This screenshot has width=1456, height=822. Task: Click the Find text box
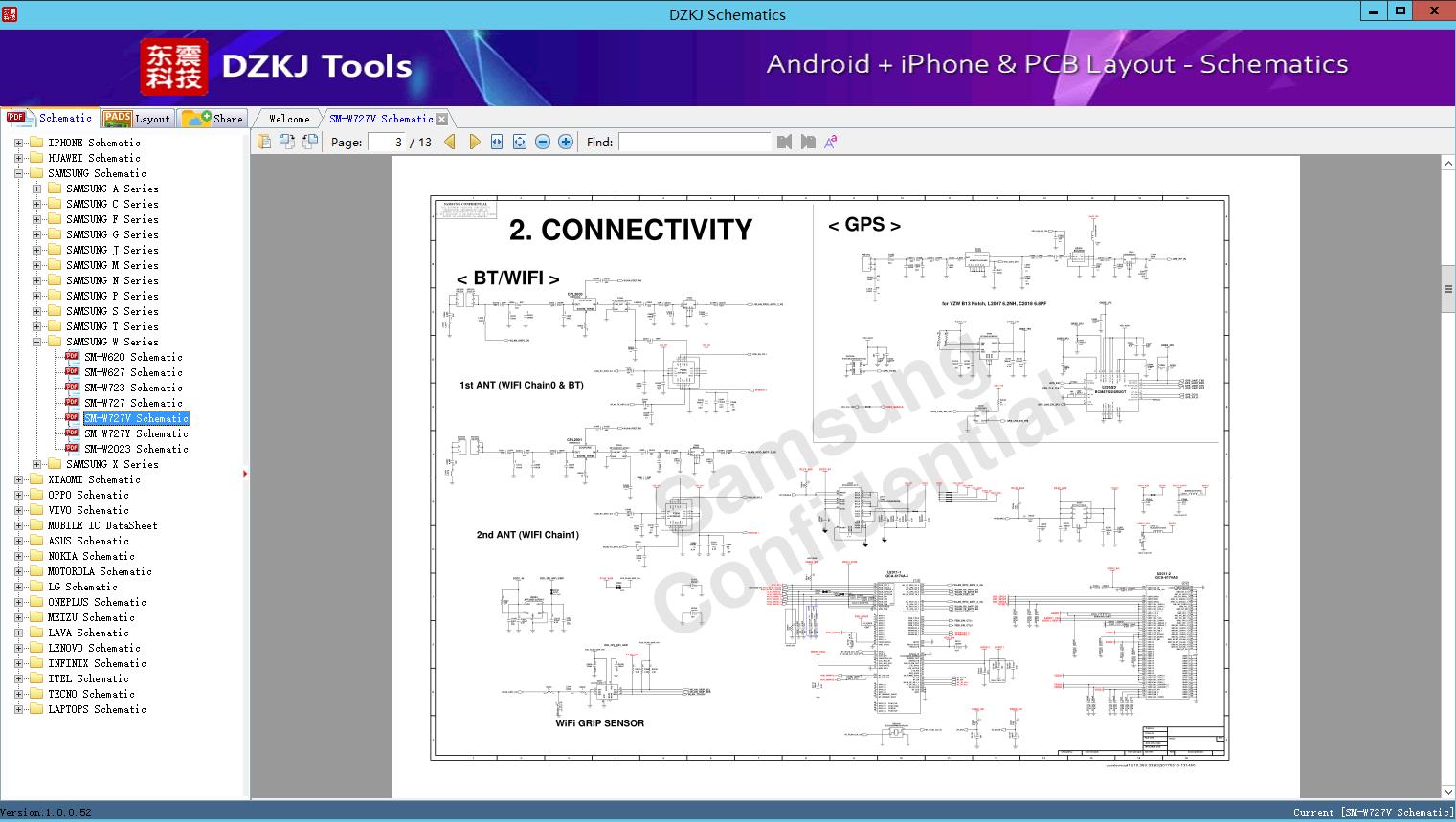click(x=694, y=142)
